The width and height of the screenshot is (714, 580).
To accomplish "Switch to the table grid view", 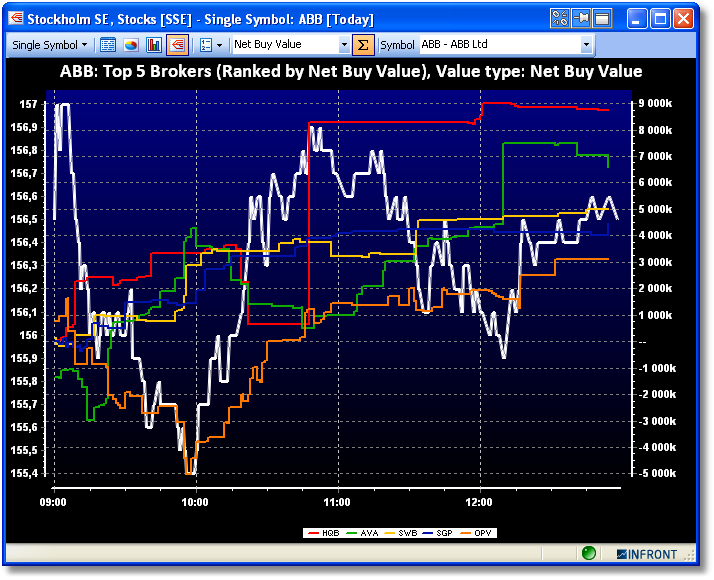I will tap(108, 45).
